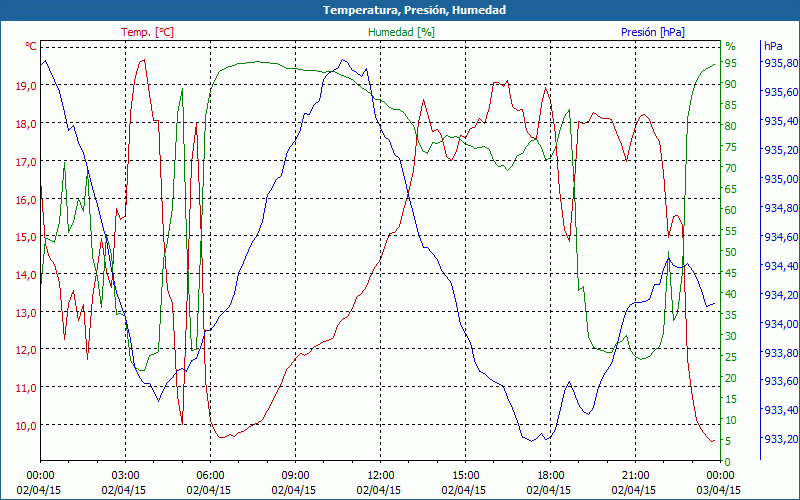800x500 pixels.
Task: Click the 90 humidity axis value
Action: pyautogui.click(x=731, y=84)
